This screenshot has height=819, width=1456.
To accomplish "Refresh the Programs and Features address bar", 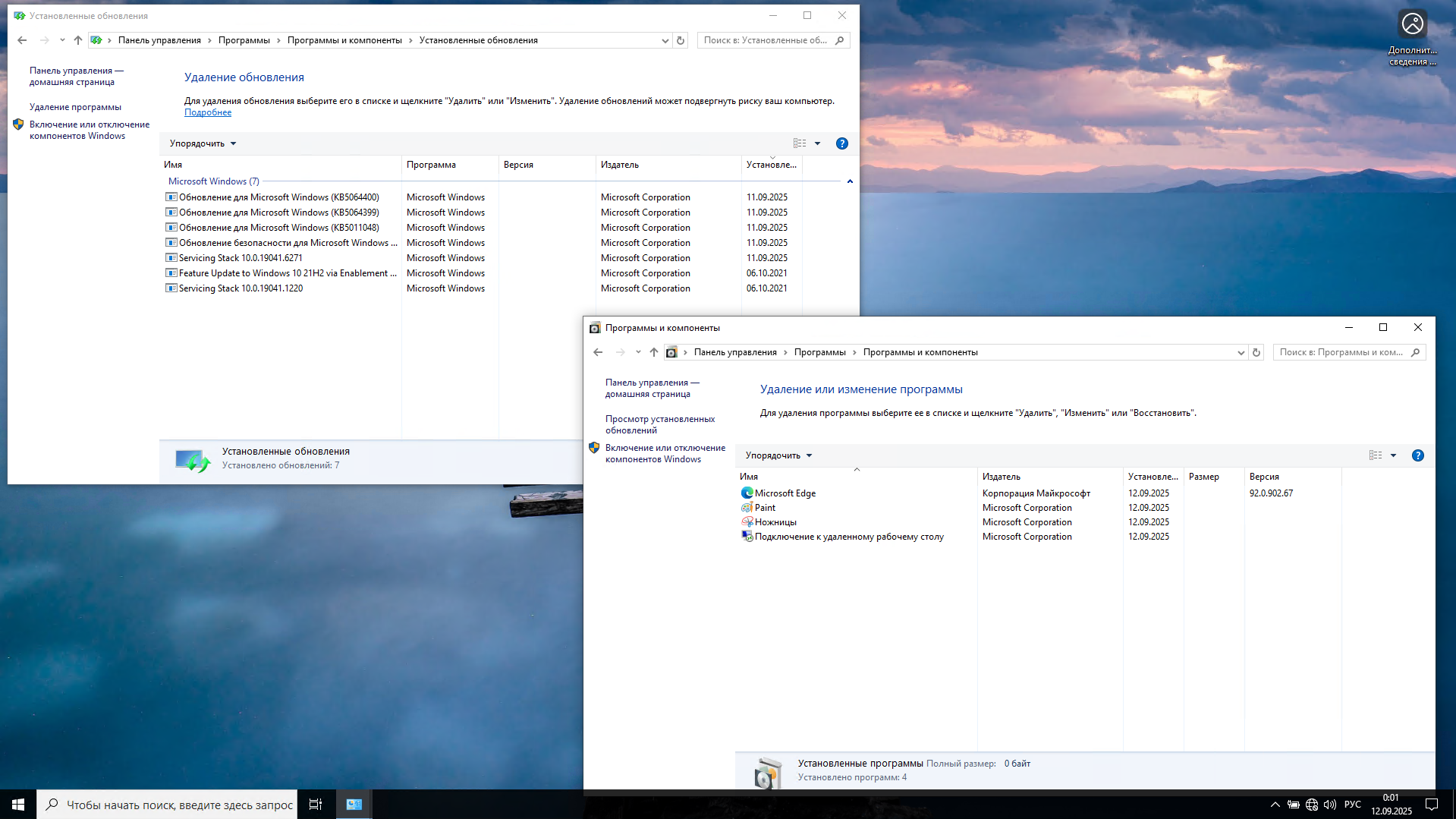I will click(x=1256, y=352).
